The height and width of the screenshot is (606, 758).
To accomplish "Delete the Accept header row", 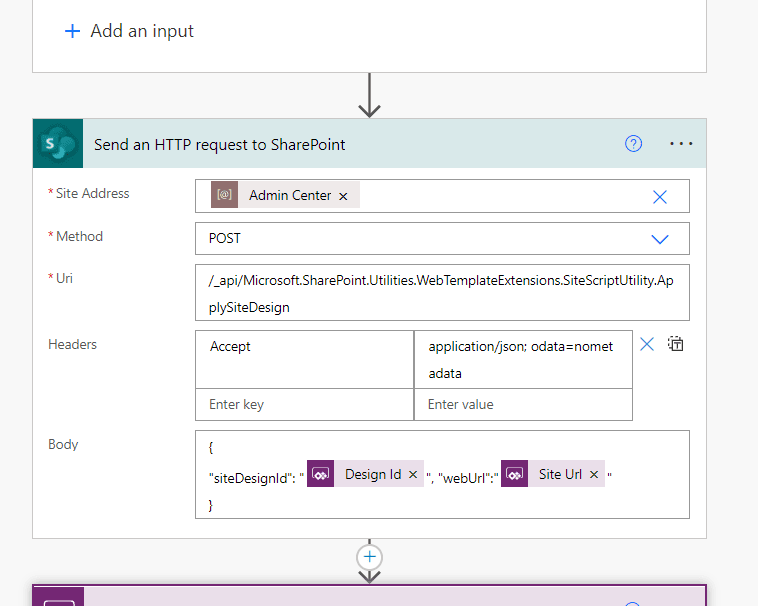I will tap(647, 344).
